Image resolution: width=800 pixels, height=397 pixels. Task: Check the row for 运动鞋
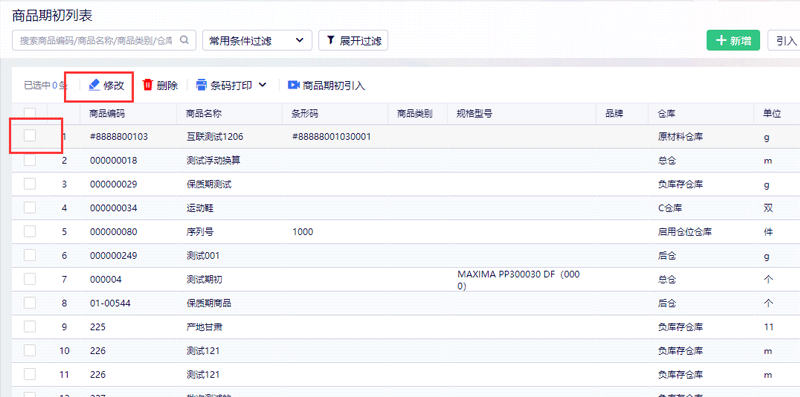pos(30,207)
